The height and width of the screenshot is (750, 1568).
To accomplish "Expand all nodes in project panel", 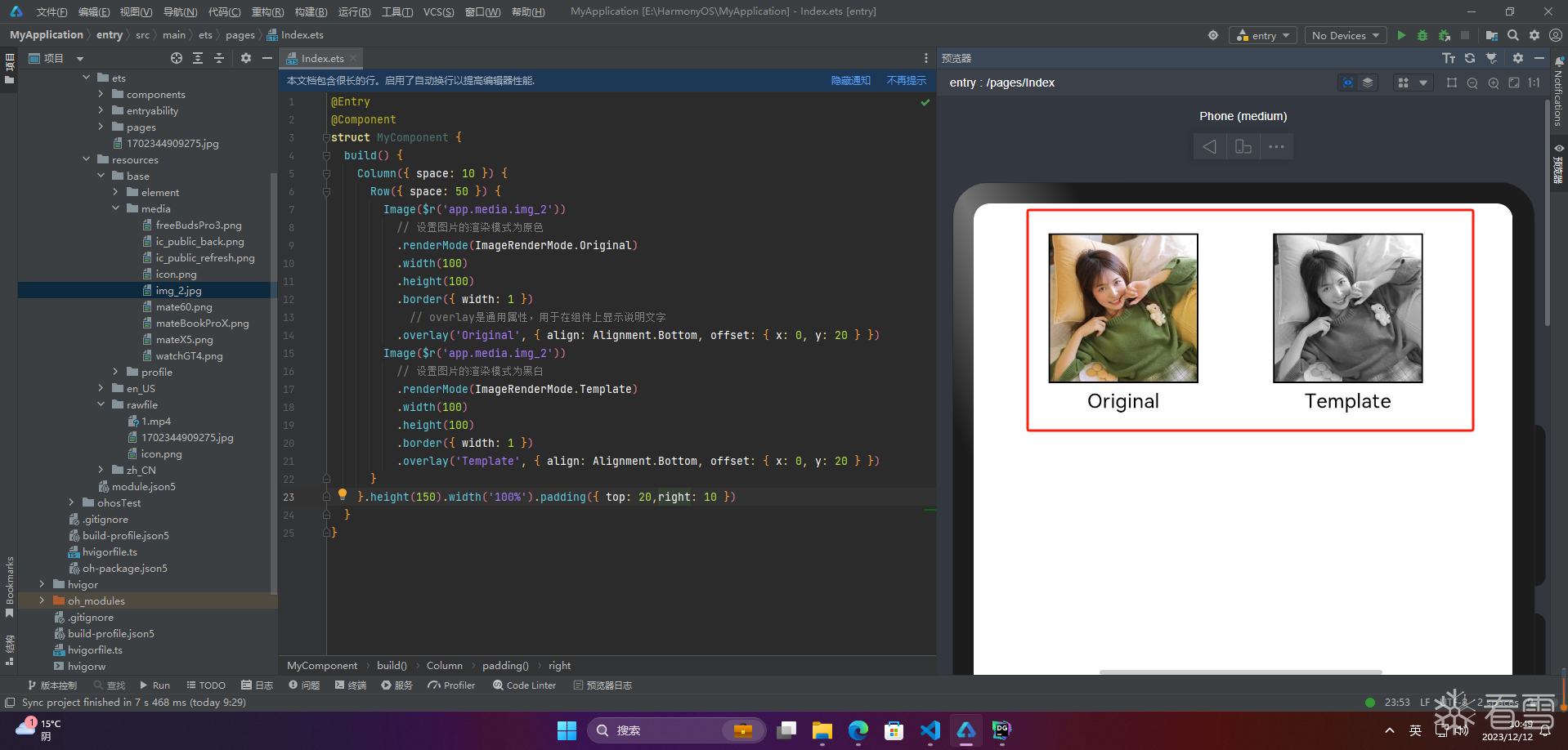I will coord(198,58).
